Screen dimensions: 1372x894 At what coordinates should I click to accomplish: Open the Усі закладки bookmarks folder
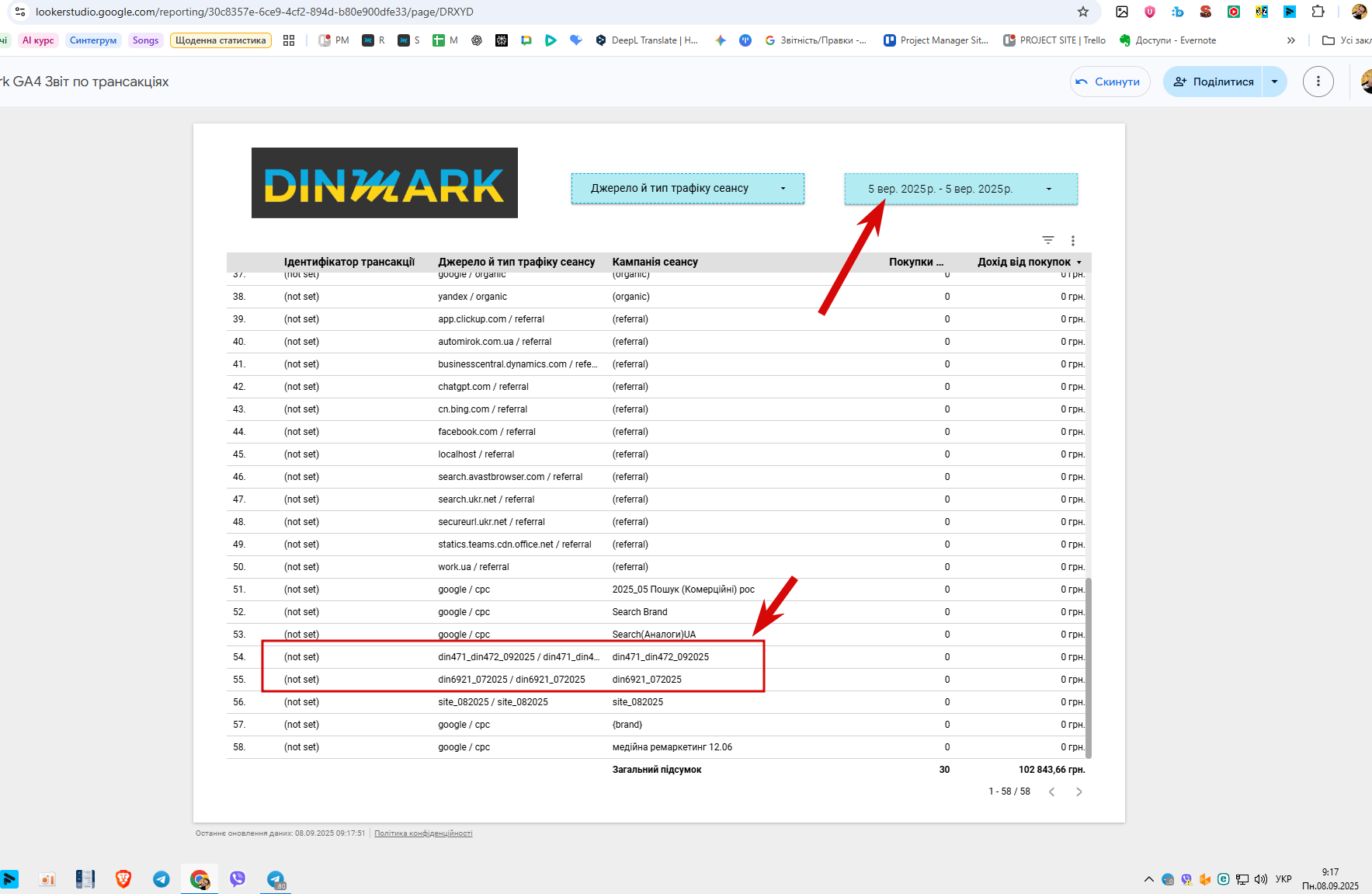[1346, 40]
